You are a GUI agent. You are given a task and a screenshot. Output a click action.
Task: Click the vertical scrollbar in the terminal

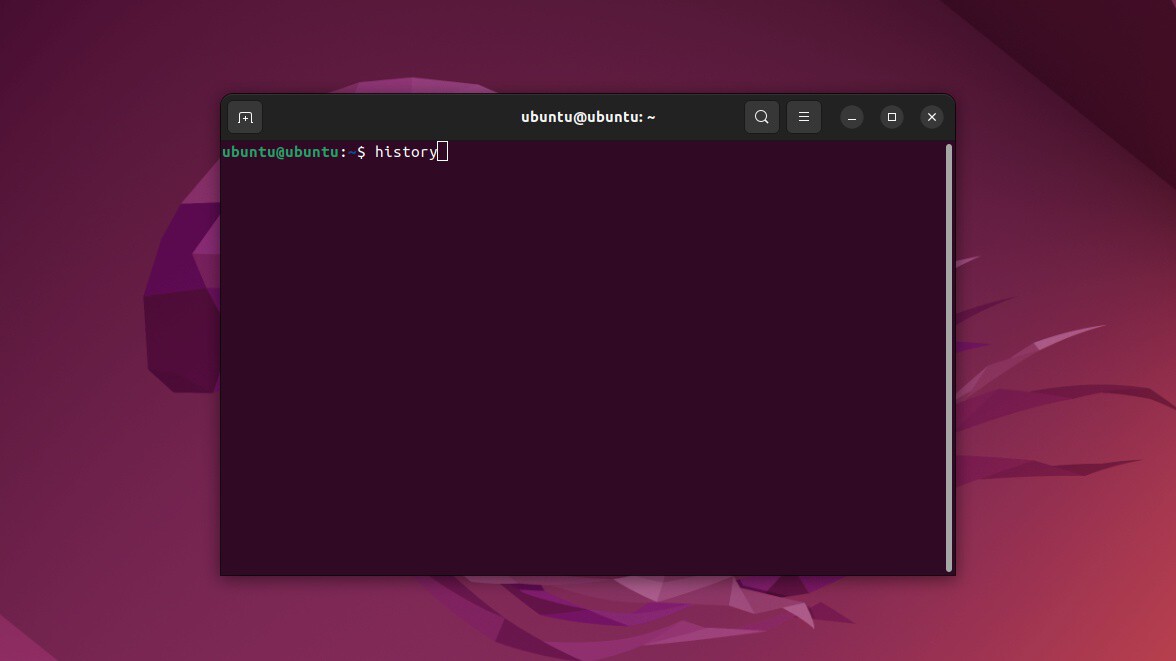coord(949,358)
